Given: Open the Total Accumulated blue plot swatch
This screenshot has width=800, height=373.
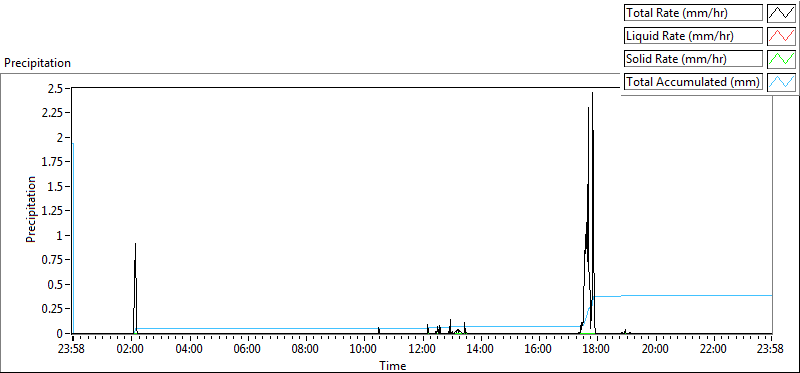Looking at the screenshot, I should (781, 82).
